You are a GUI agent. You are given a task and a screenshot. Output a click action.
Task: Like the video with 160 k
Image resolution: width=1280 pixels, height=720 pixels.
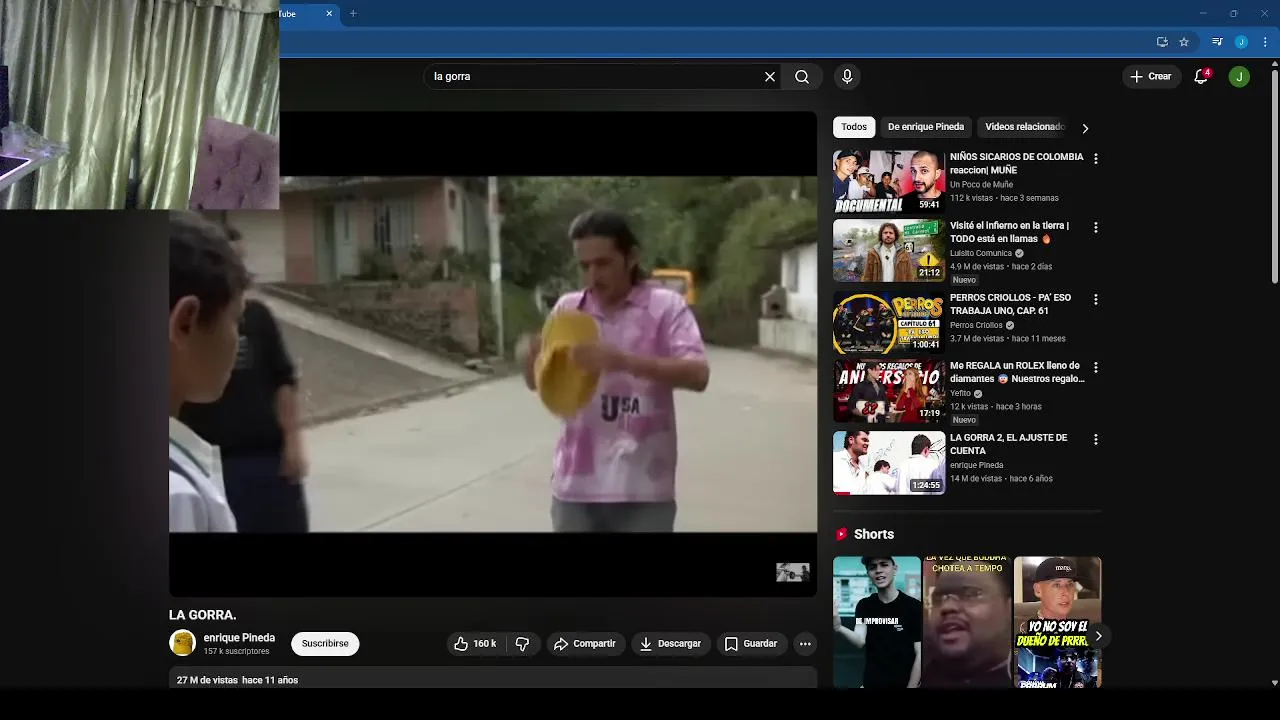476,644
